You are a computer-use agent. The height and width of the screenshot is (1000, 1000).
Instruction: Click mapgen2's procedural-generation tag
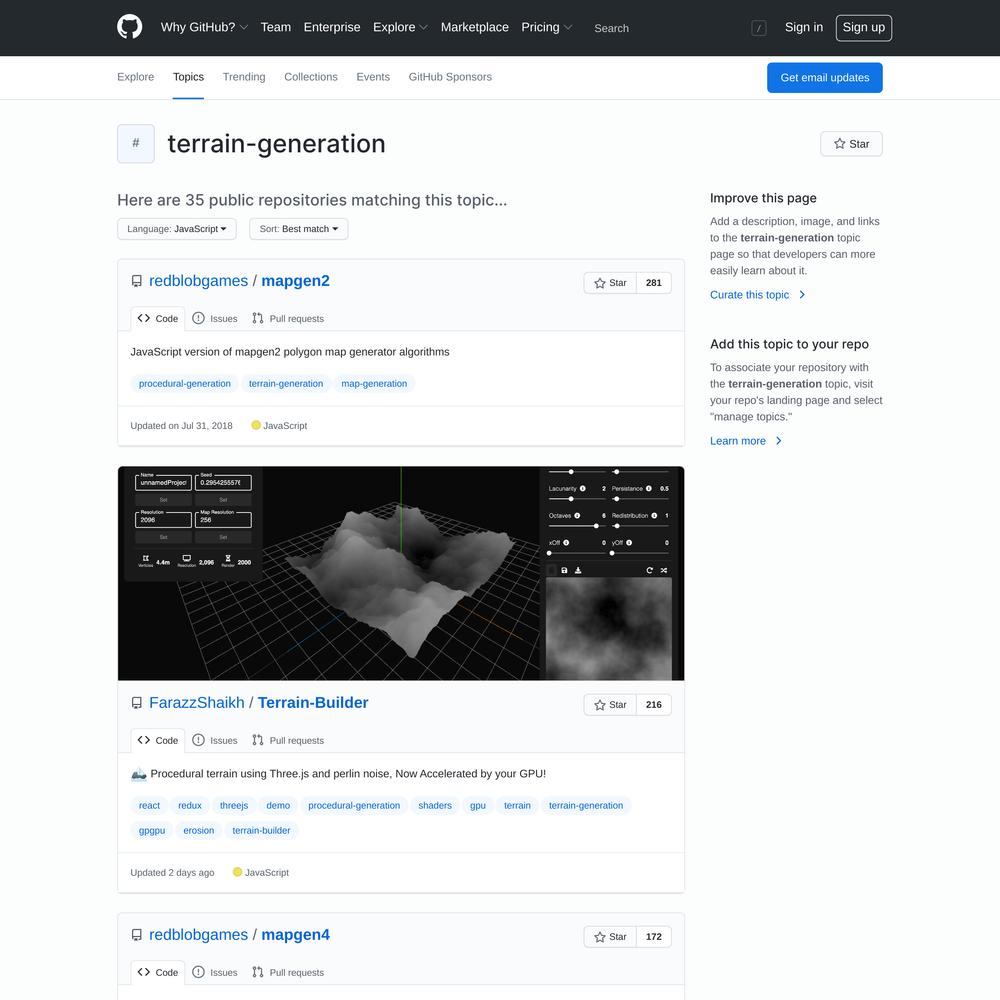185,384
